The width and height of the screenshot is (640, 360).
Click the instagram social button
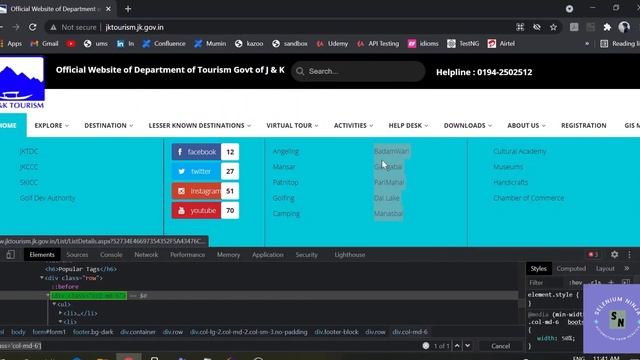[205, 191]
